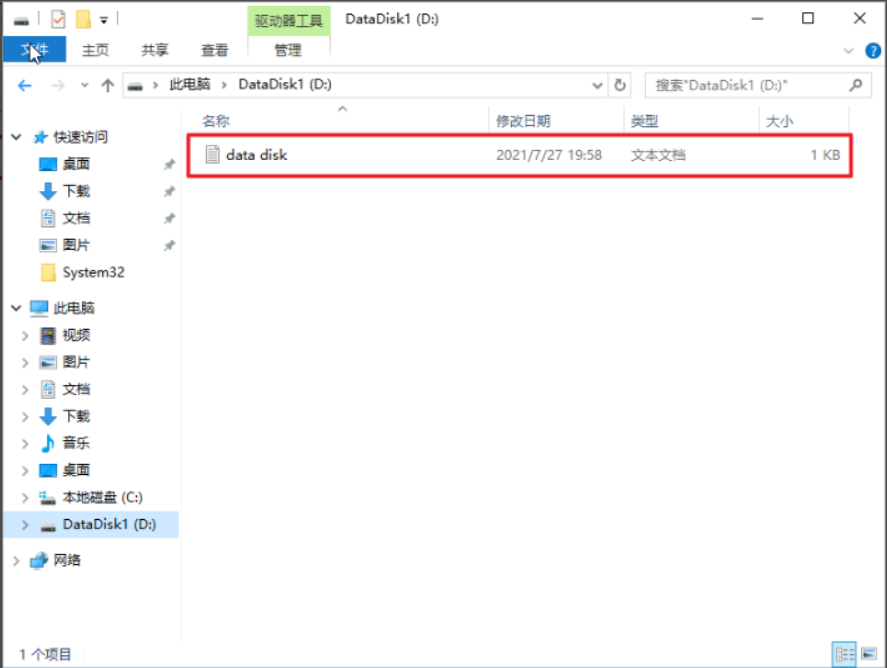
Task: Select the data disk text file
Action: pos(519,155)
